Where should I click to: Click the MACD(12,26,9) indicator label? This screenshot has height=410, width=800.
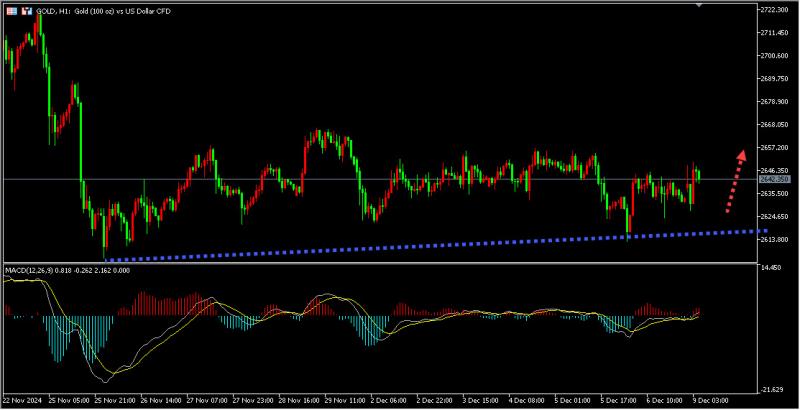pyautogui.click(x=39, y=270)
